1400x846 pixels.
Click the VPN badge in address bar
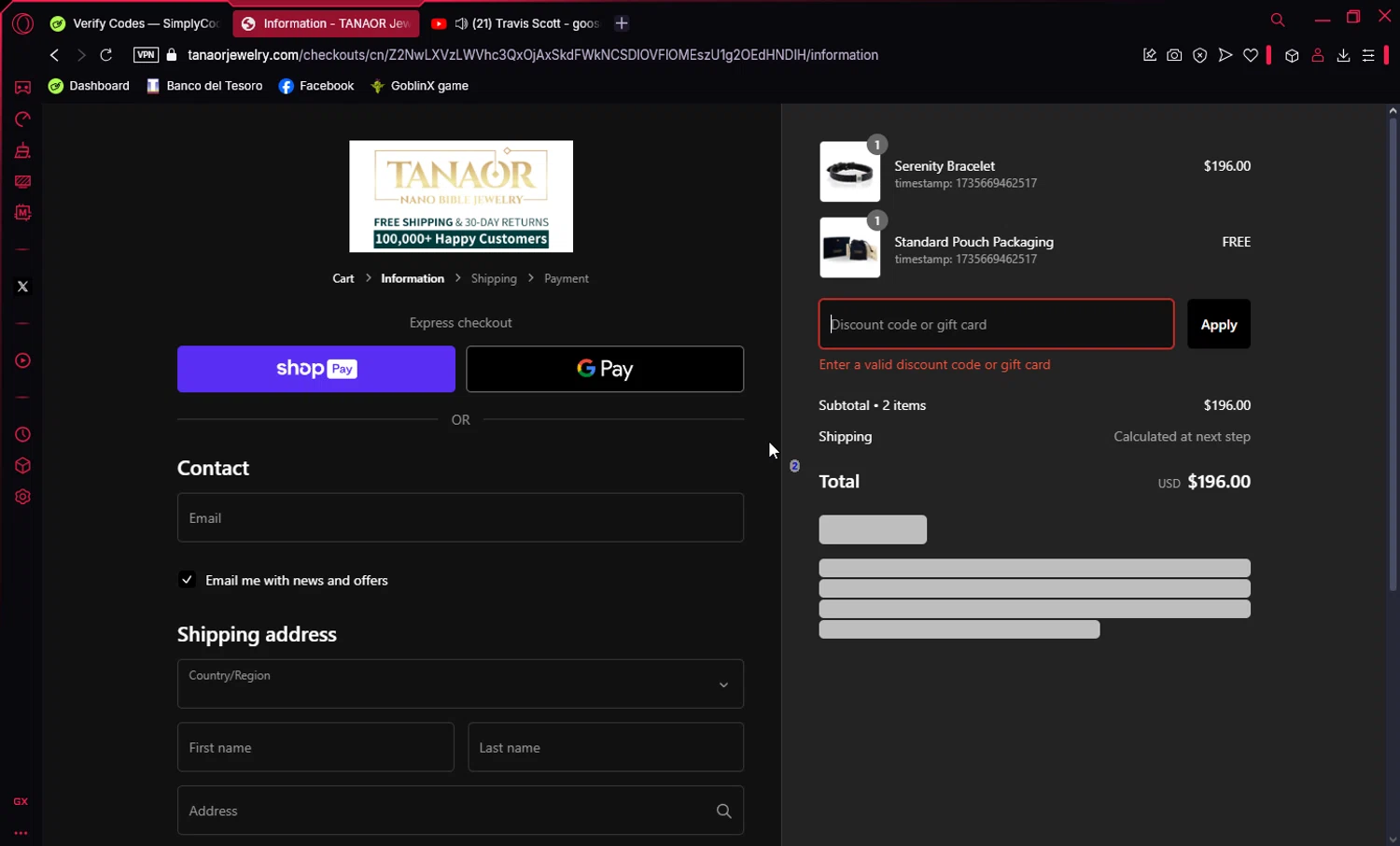(x=146, y=55)
